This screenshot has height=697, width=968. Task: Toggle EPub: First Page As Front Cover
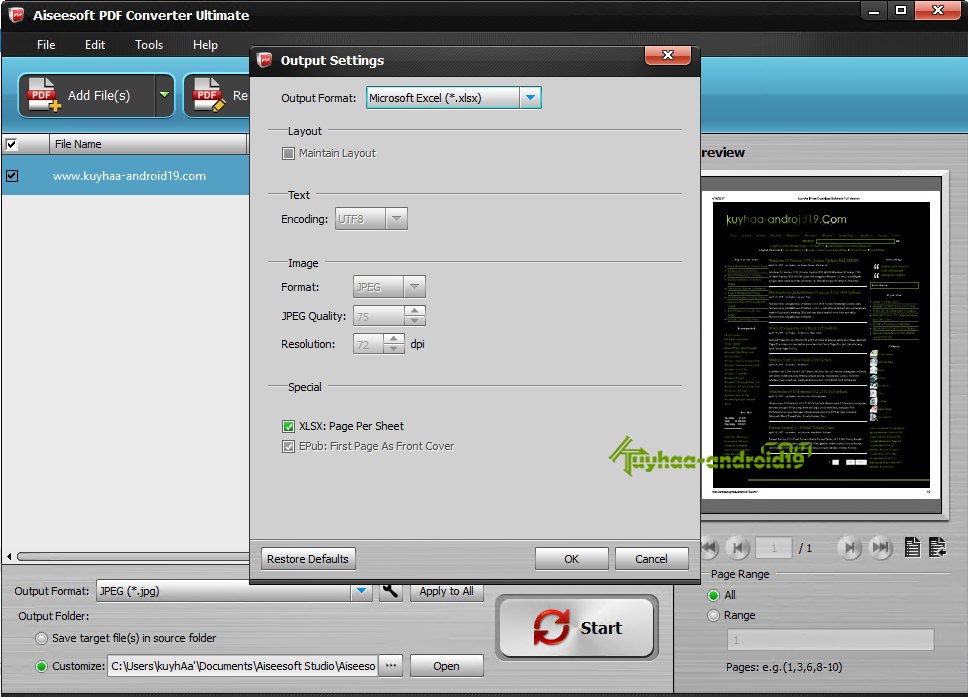288,446
